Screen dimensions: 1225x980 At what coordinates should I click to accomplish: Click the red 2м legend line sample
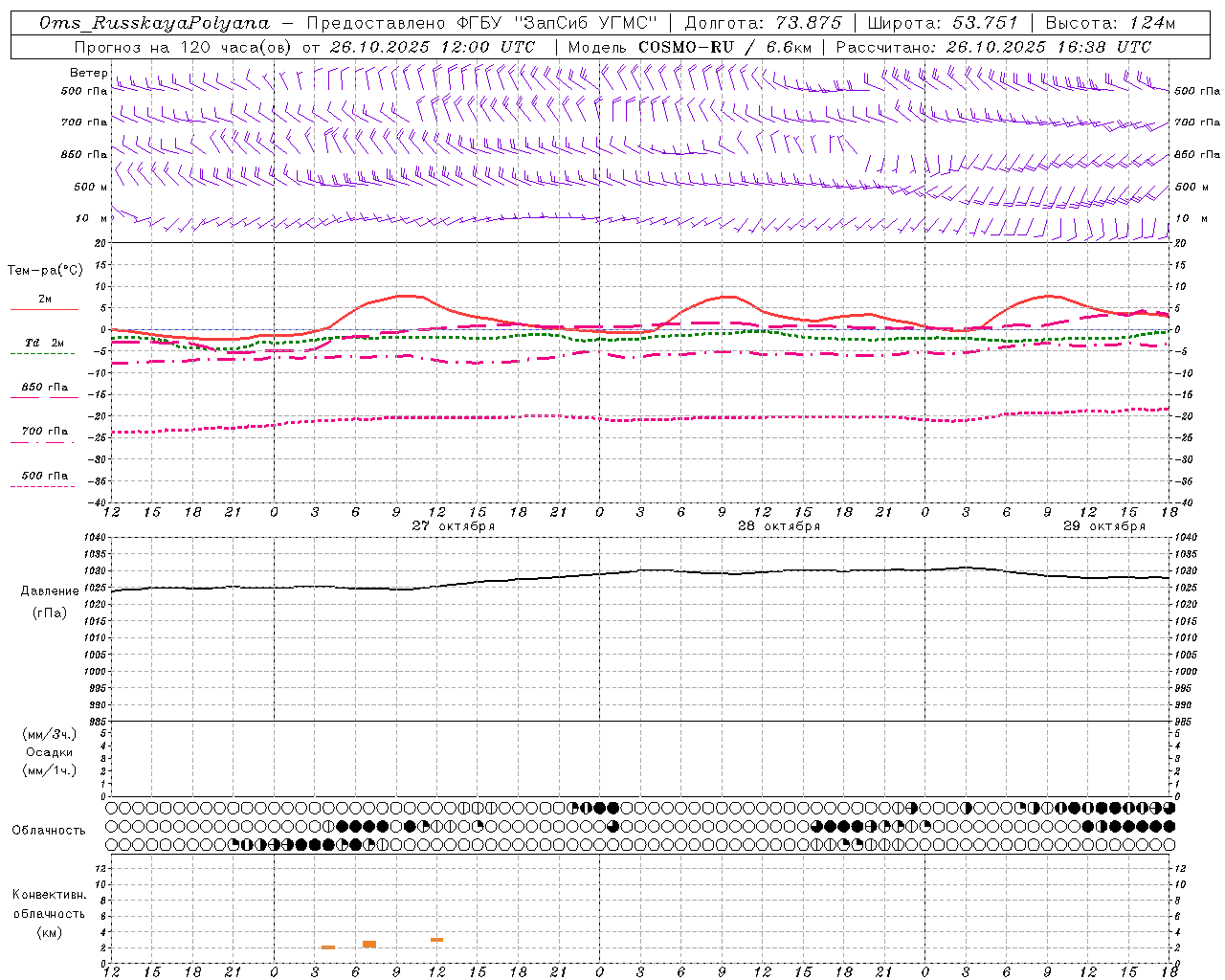[44, 310]
